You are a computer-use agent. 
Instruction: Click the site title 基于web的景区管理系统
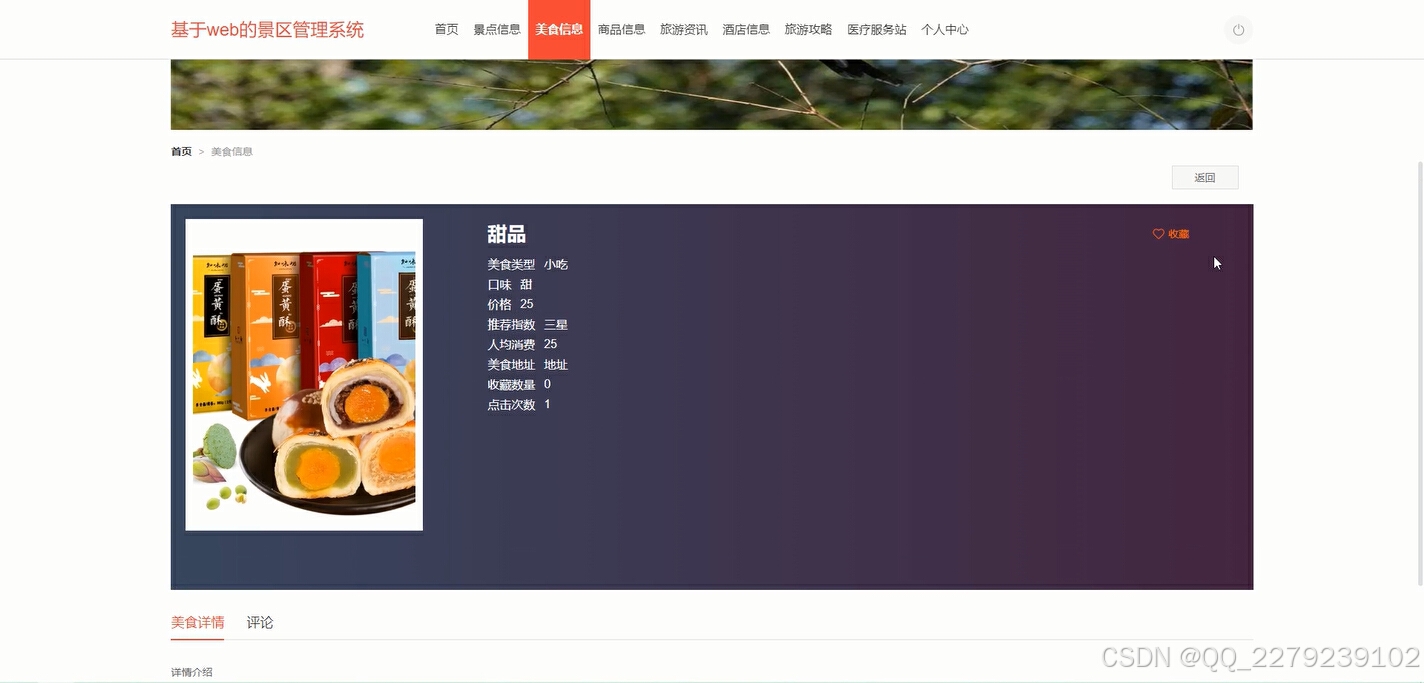pyautogui.click(x=267, y=29)
